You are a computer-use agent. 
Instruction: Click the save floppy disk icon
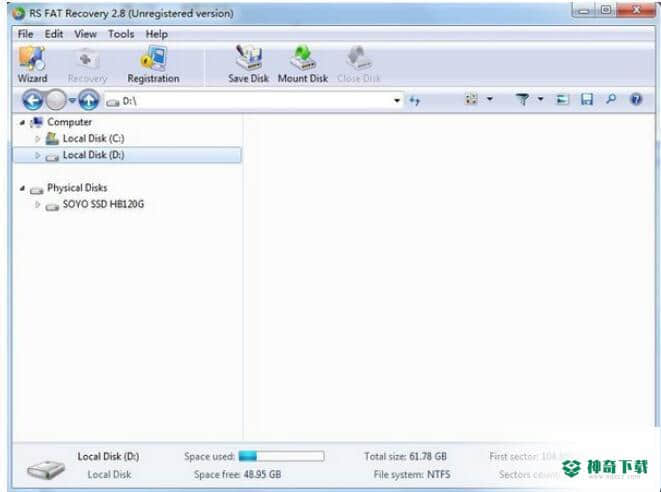587,99
